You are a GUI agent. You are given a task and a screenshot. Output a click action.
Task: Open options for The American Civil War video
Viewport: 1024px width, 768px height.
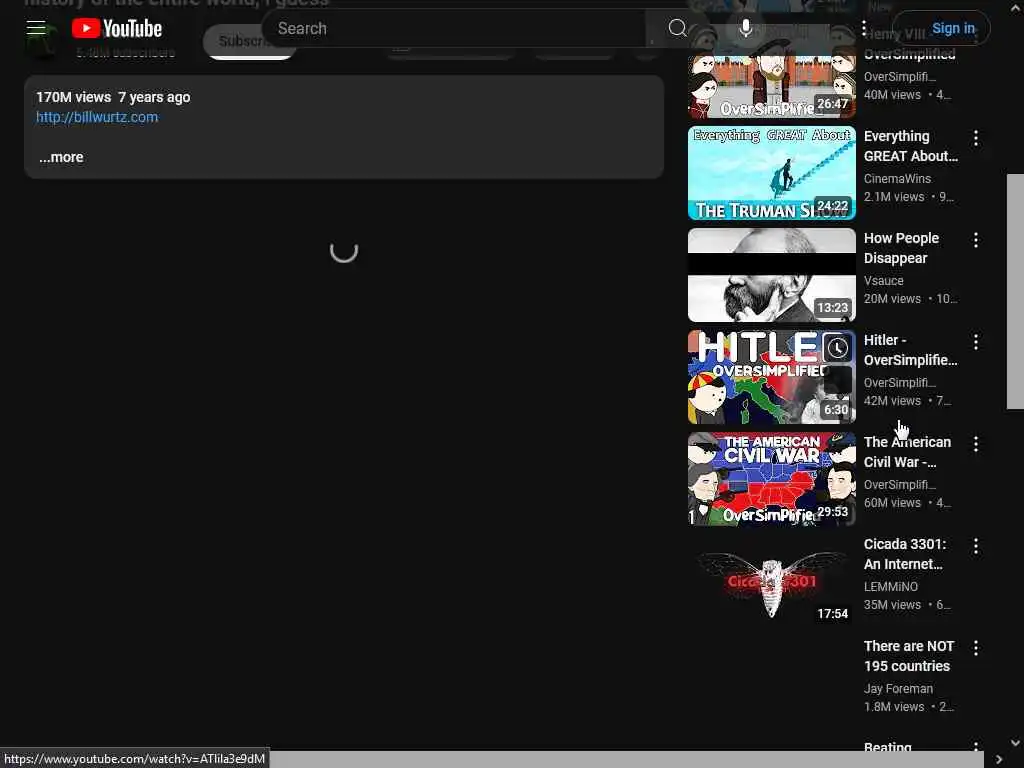click(x=976, y=444)
